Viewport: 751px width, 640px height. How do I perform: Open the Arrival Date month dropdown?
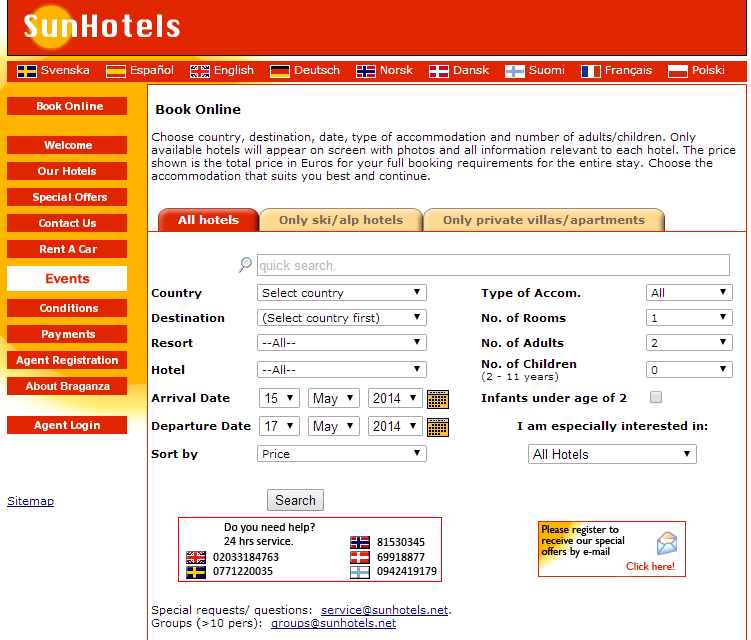pos(333,398)
